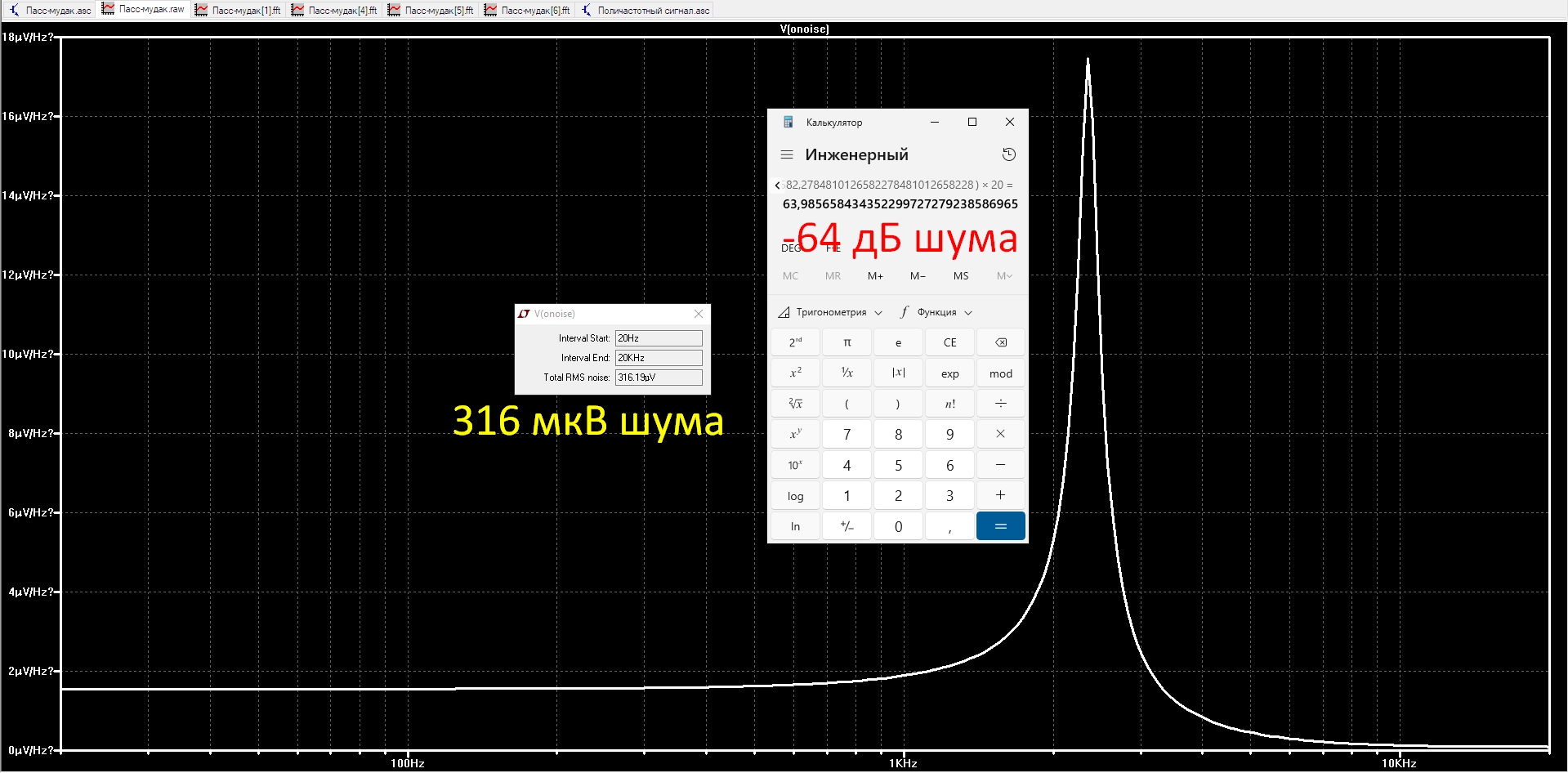Click the absolute value |x| button
Viewport: 1568px width, 773px height.
click(898, 373)
